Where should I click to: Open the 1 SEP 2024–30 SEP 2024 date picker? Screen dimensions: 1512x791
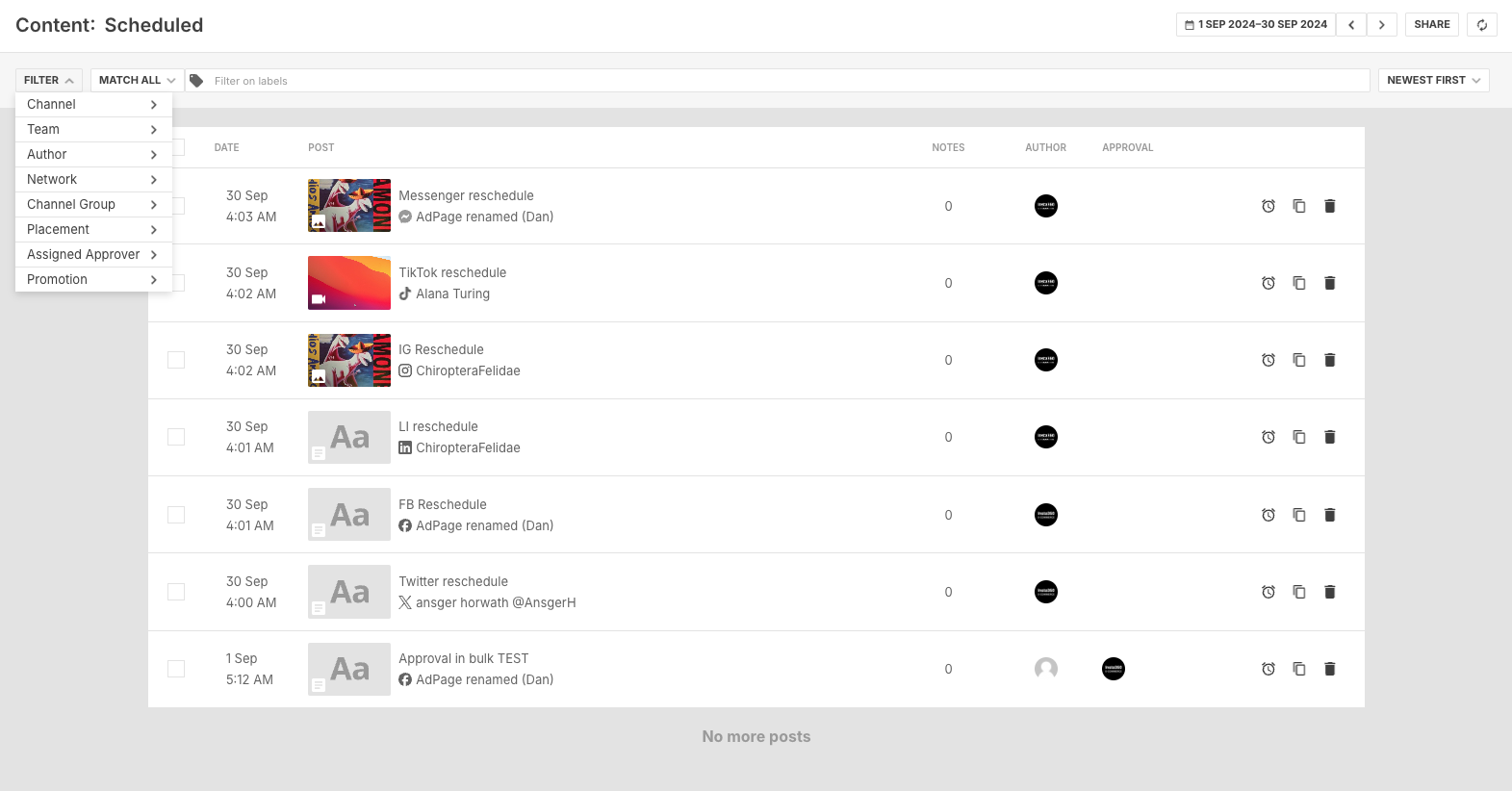tap(1256, 25)
